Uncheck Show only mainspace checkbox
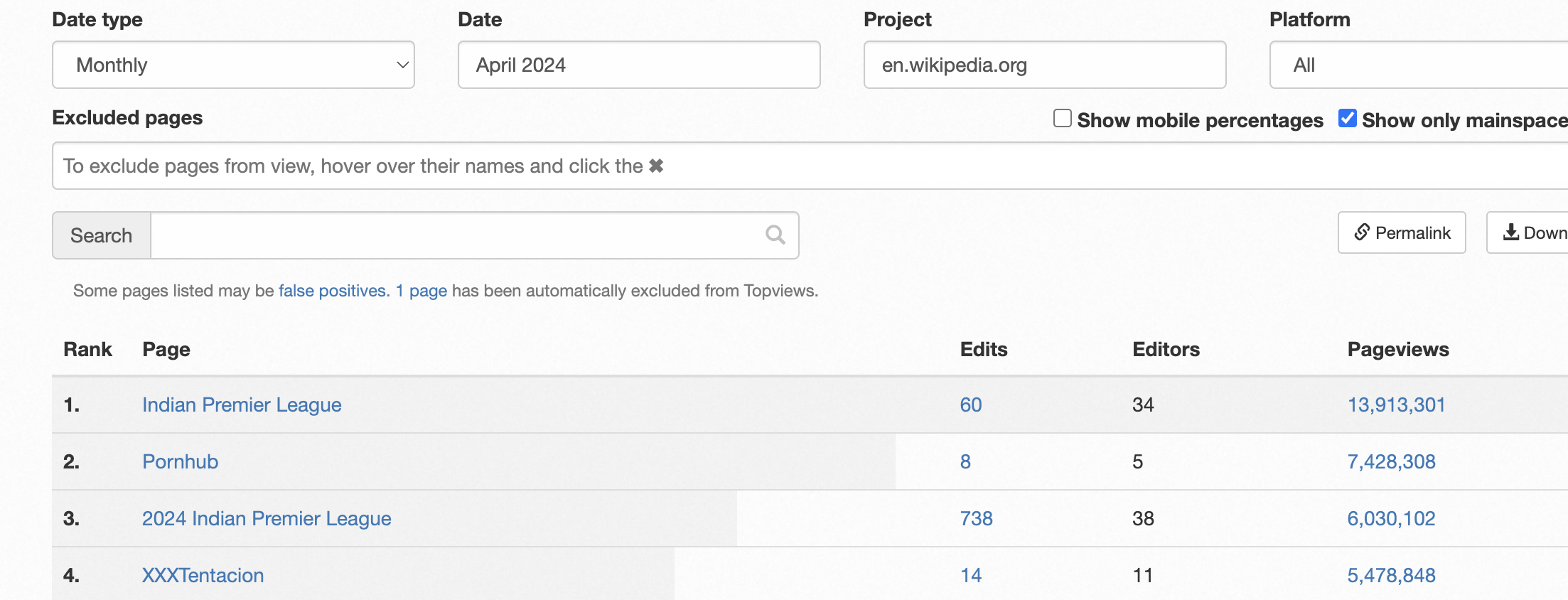The width and height of the screenshot is (1568, 600). [1348, 118]
